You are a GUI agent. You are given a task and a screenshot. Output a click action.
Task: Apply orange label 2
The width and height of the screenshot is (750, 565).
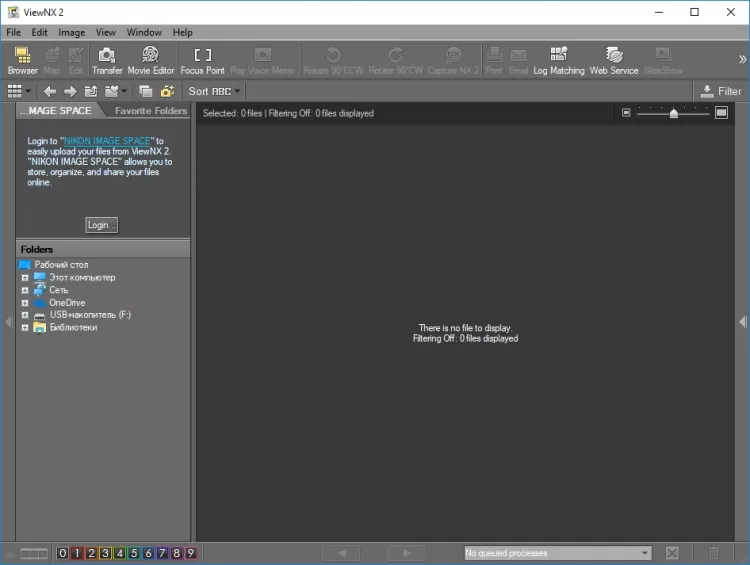pos(91,553)
